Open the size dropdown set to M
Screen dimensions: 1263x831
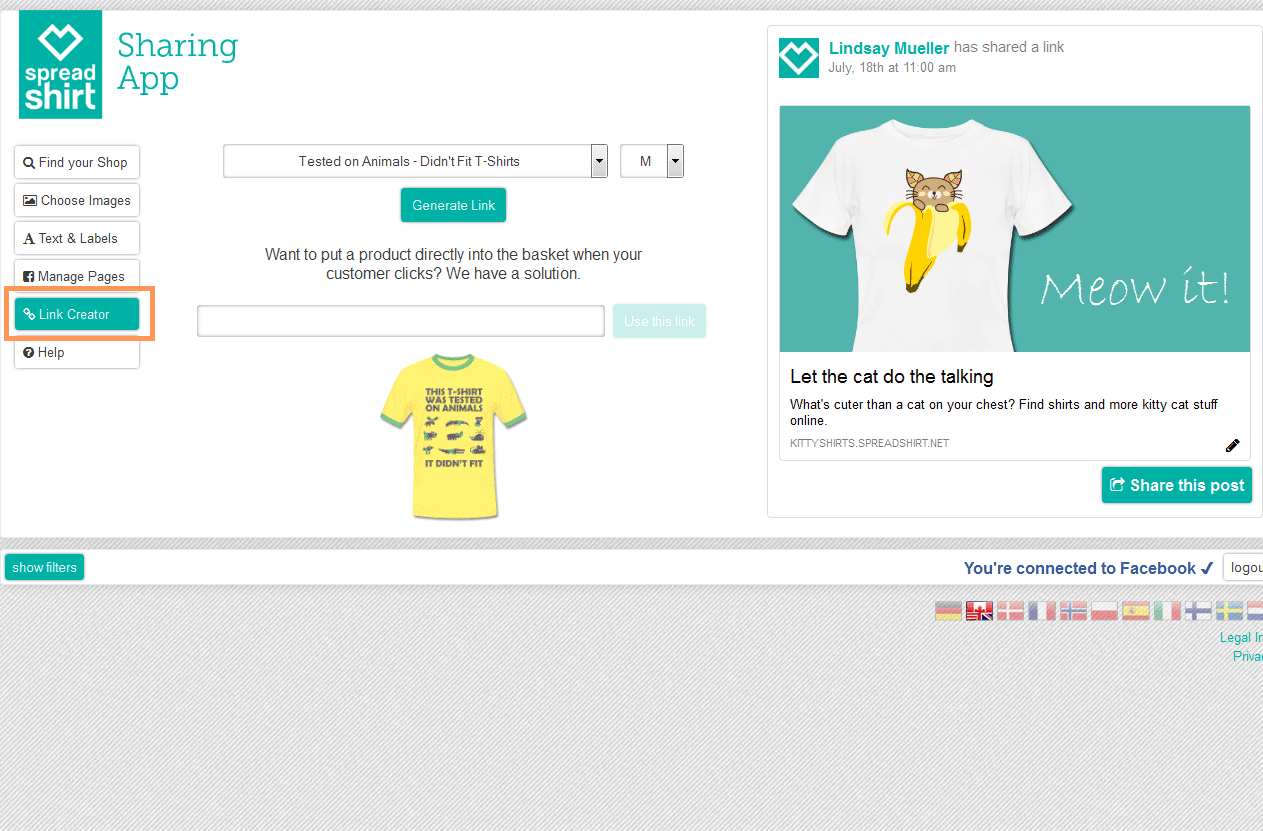[651, 160]
